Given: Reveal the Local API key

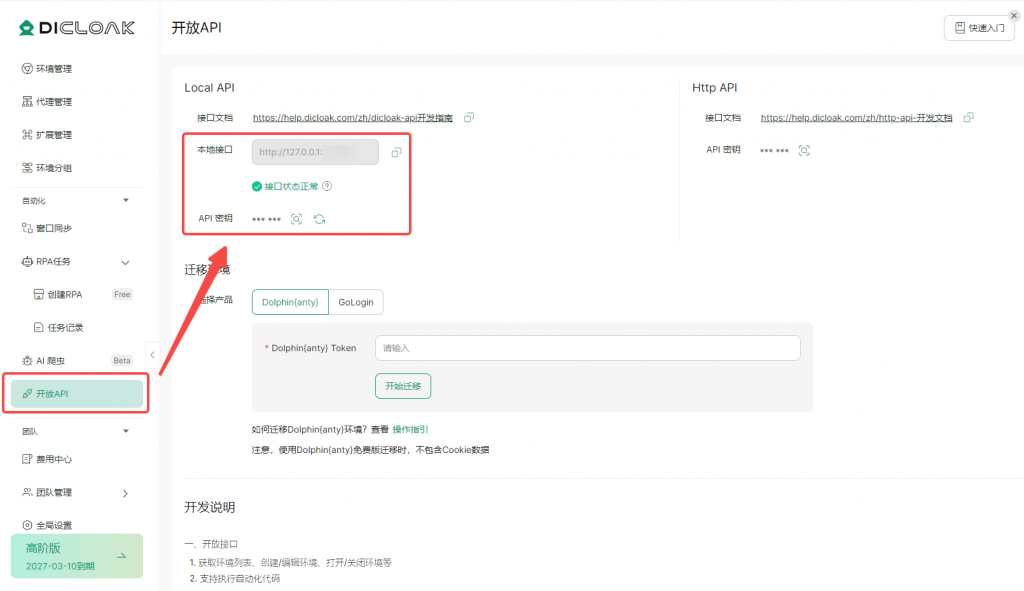Looking at the screenshot, I should click(296, 219).
